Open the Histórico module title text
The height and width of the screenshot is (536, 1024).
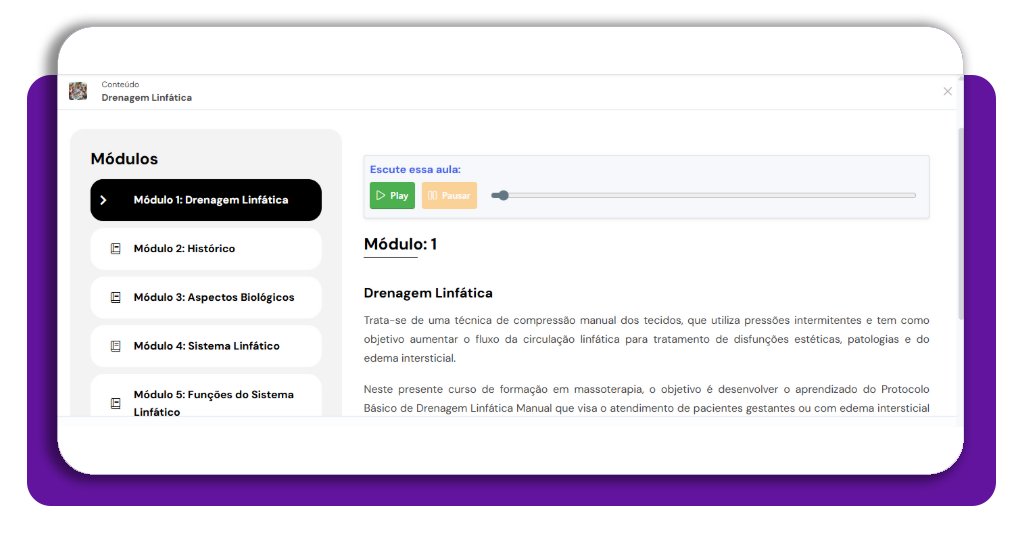(184, 249)
